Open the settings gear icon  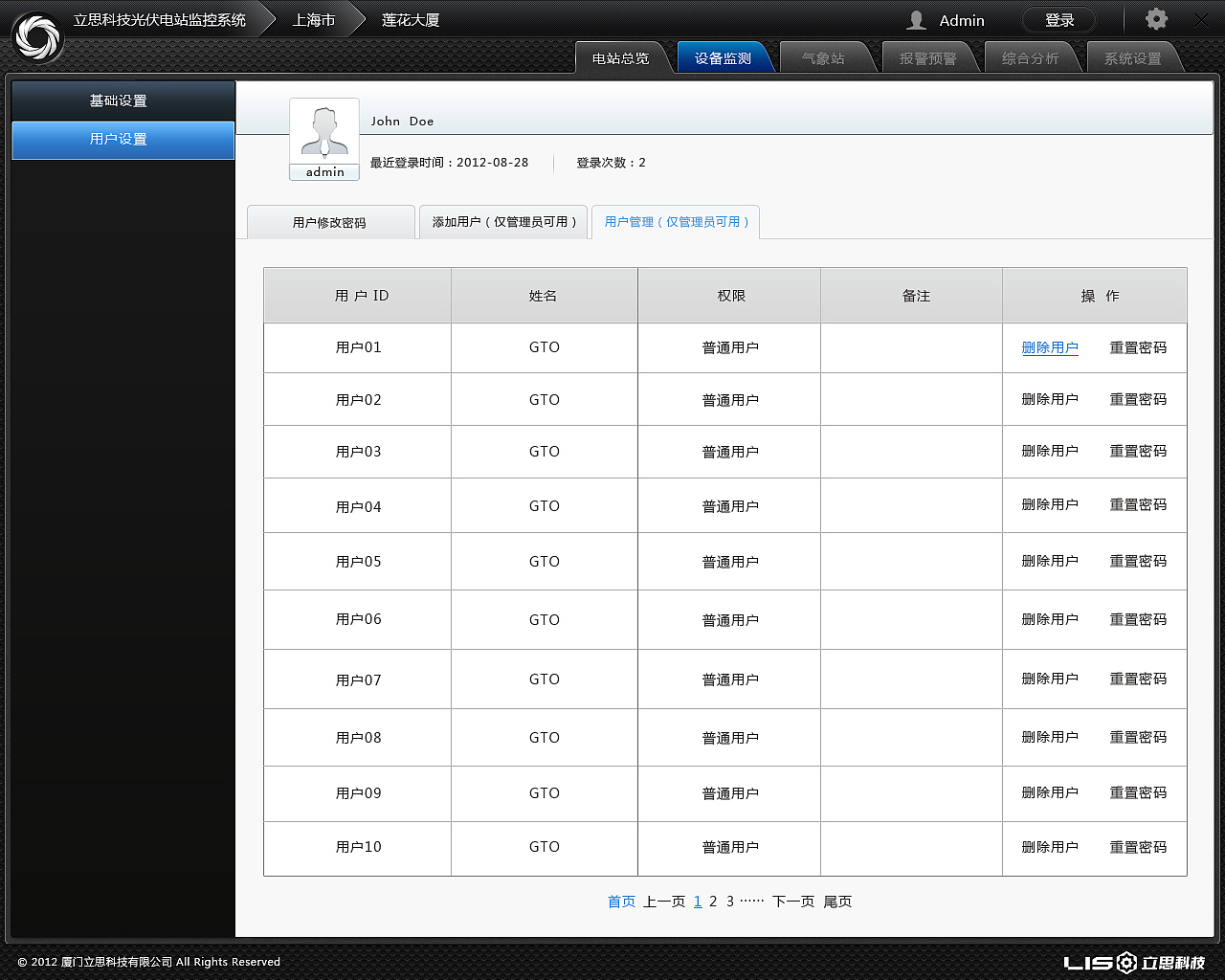pos(1155,19)
